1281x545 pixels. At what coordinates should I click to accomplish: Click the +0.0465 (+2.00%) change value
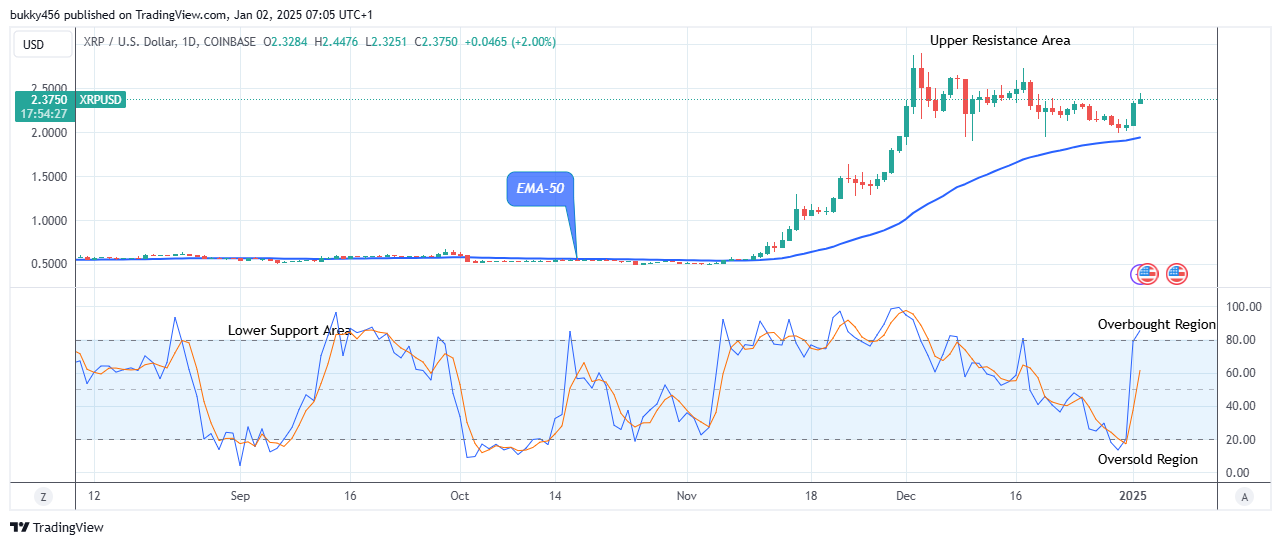[x=510, y=42]
